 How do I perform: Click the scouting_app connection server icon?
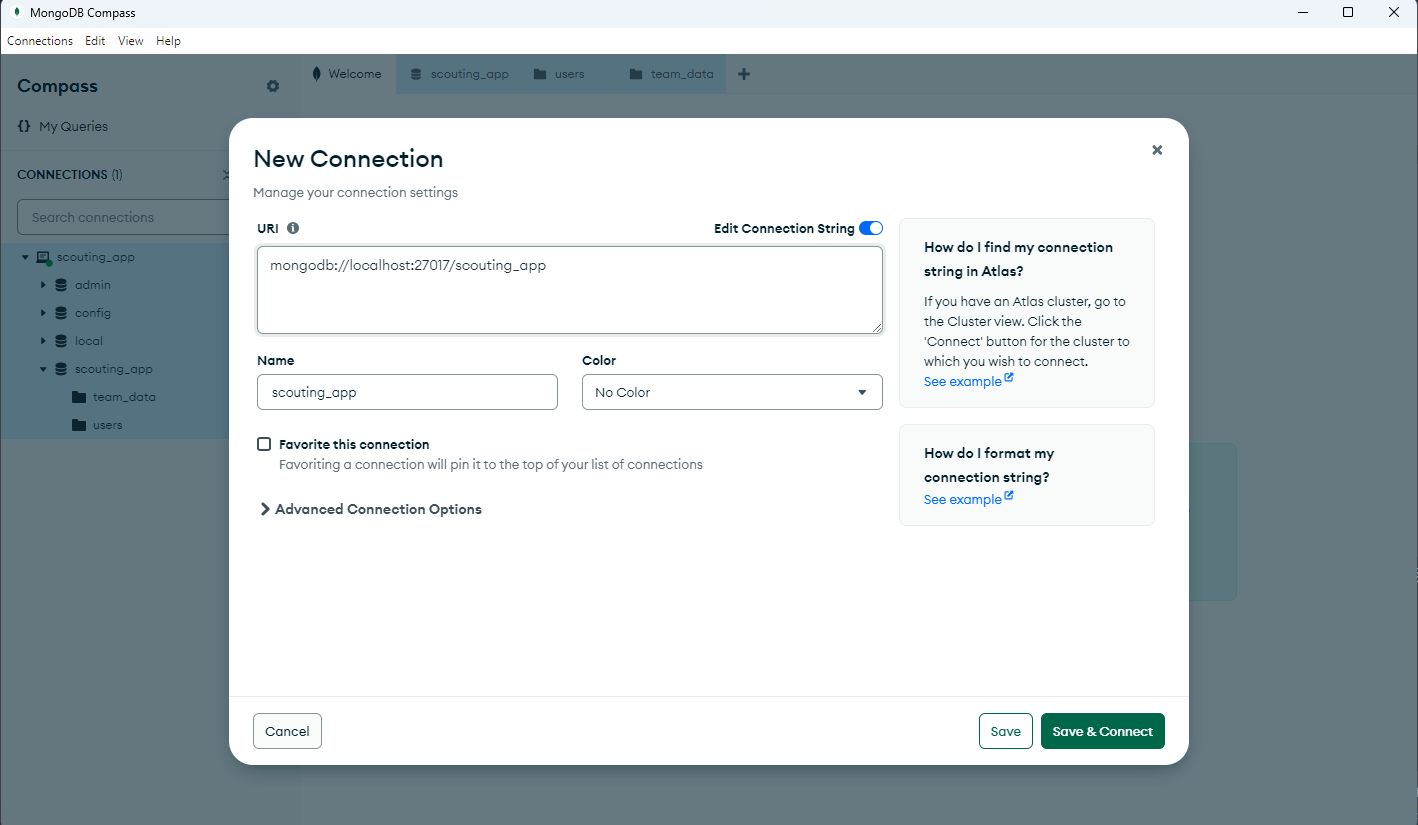click(43, 257)
